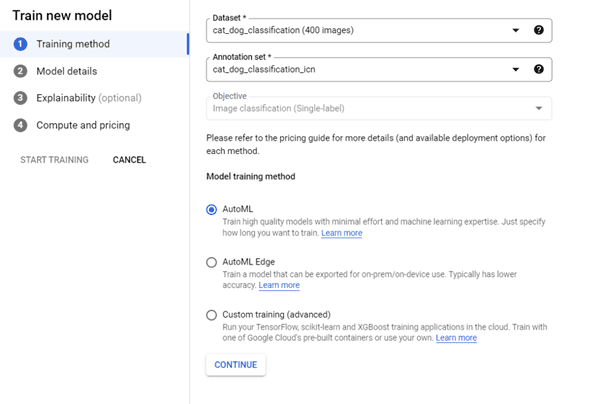
Task: Select the AutoML Edge radio option
Action: pyautogui.click(x=211, y=262)
